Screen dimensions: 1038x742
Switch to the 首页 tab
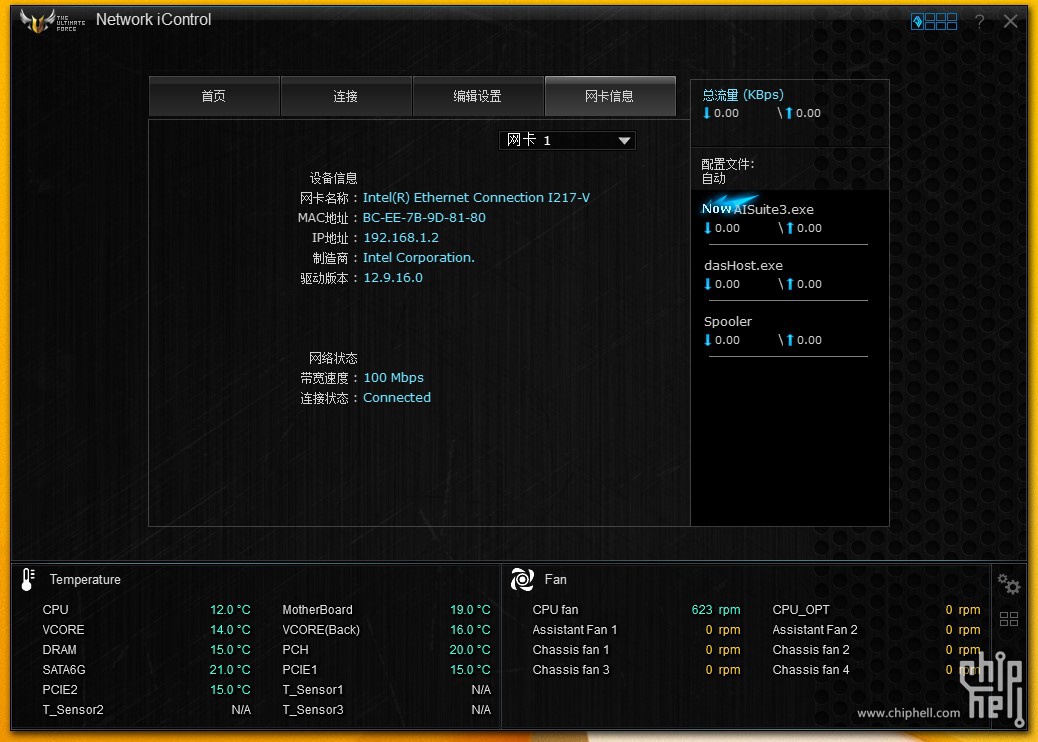click(x=214, y=97)
